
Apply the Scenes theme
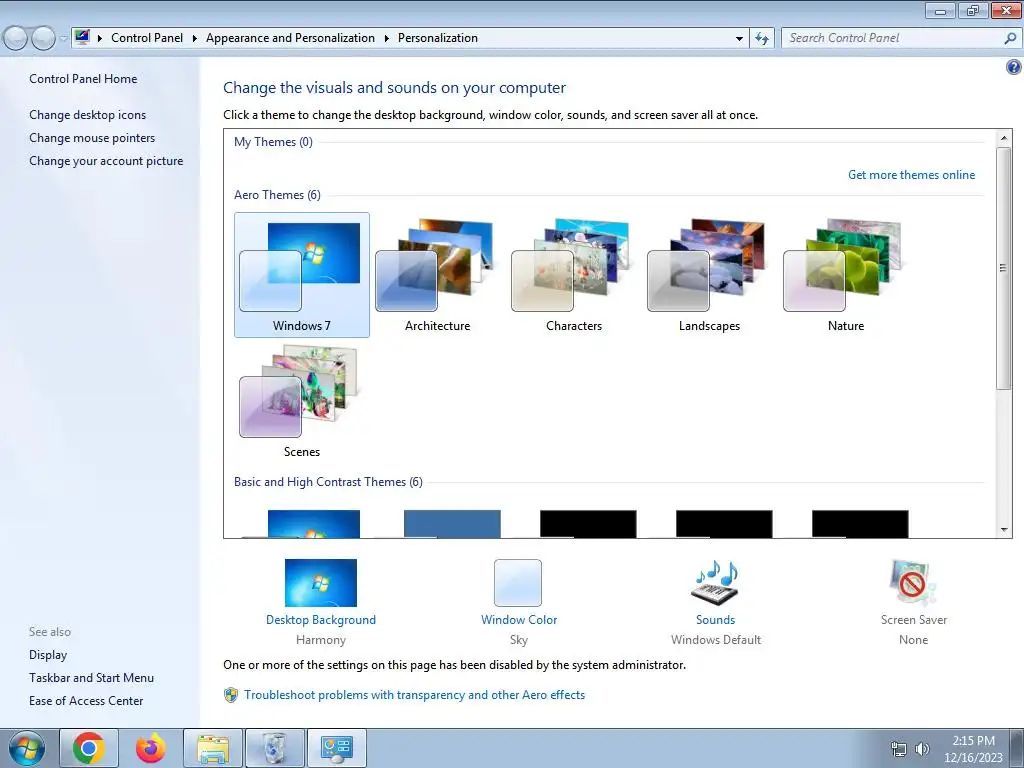(x=302, y=401)
